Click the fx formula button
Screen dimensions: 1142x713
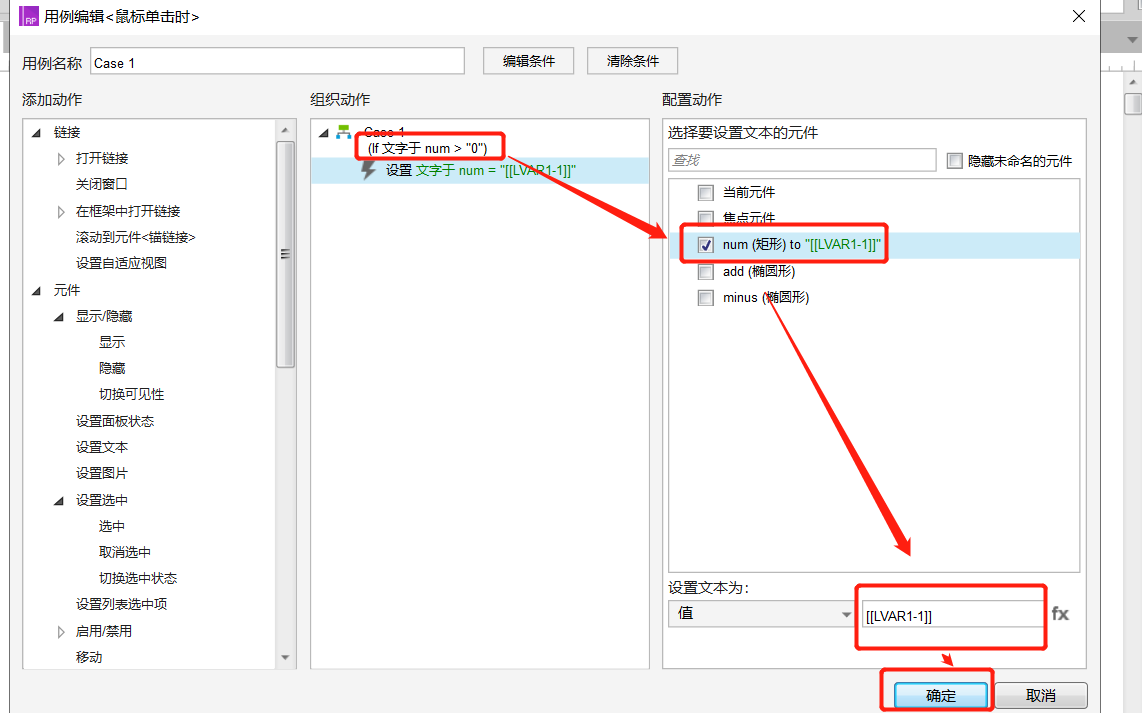tap(1060, 614)
